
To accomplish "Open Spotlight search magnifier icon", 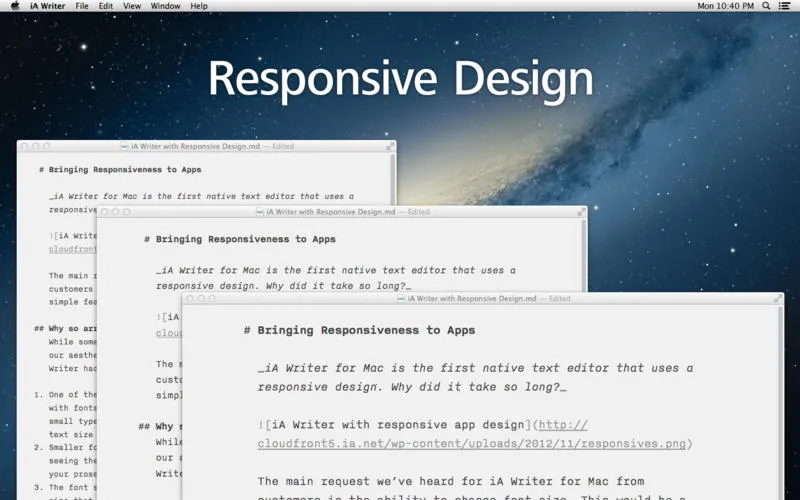I will coord(766,6).
